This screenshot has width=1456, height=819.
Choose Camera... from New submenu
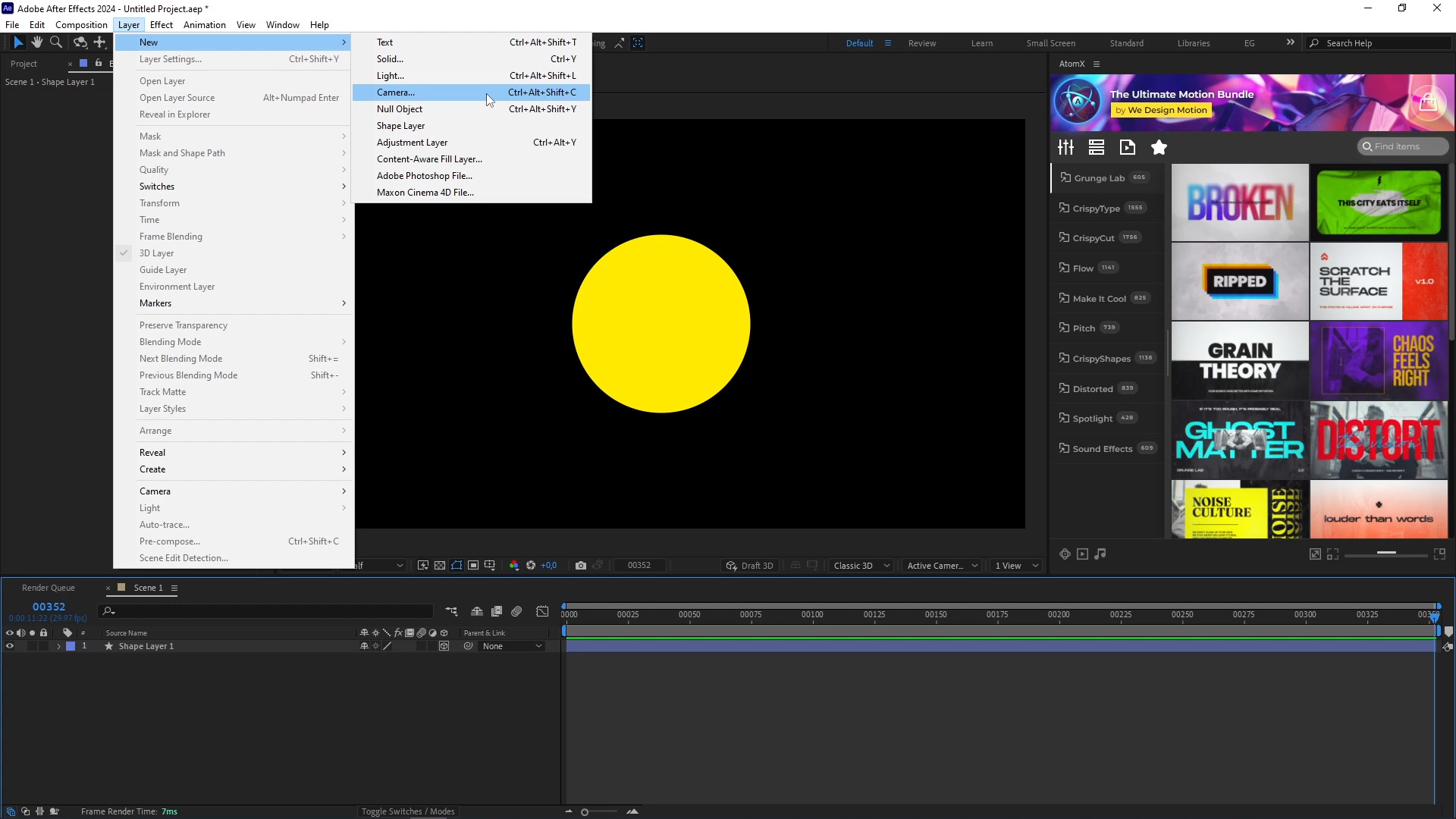tap(396, 93)
